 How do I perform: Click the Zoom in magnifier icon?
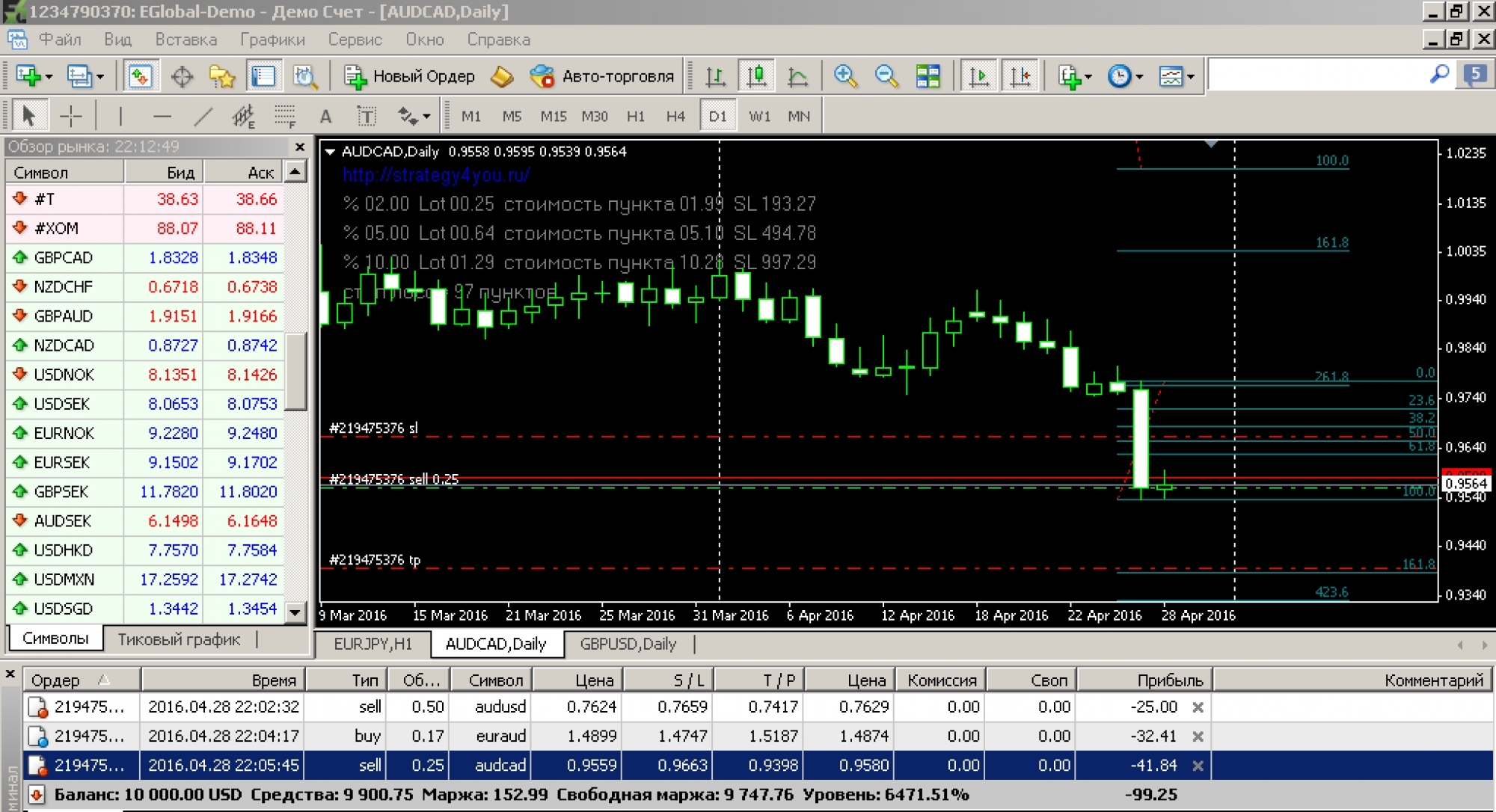click(x=845, y=76)
